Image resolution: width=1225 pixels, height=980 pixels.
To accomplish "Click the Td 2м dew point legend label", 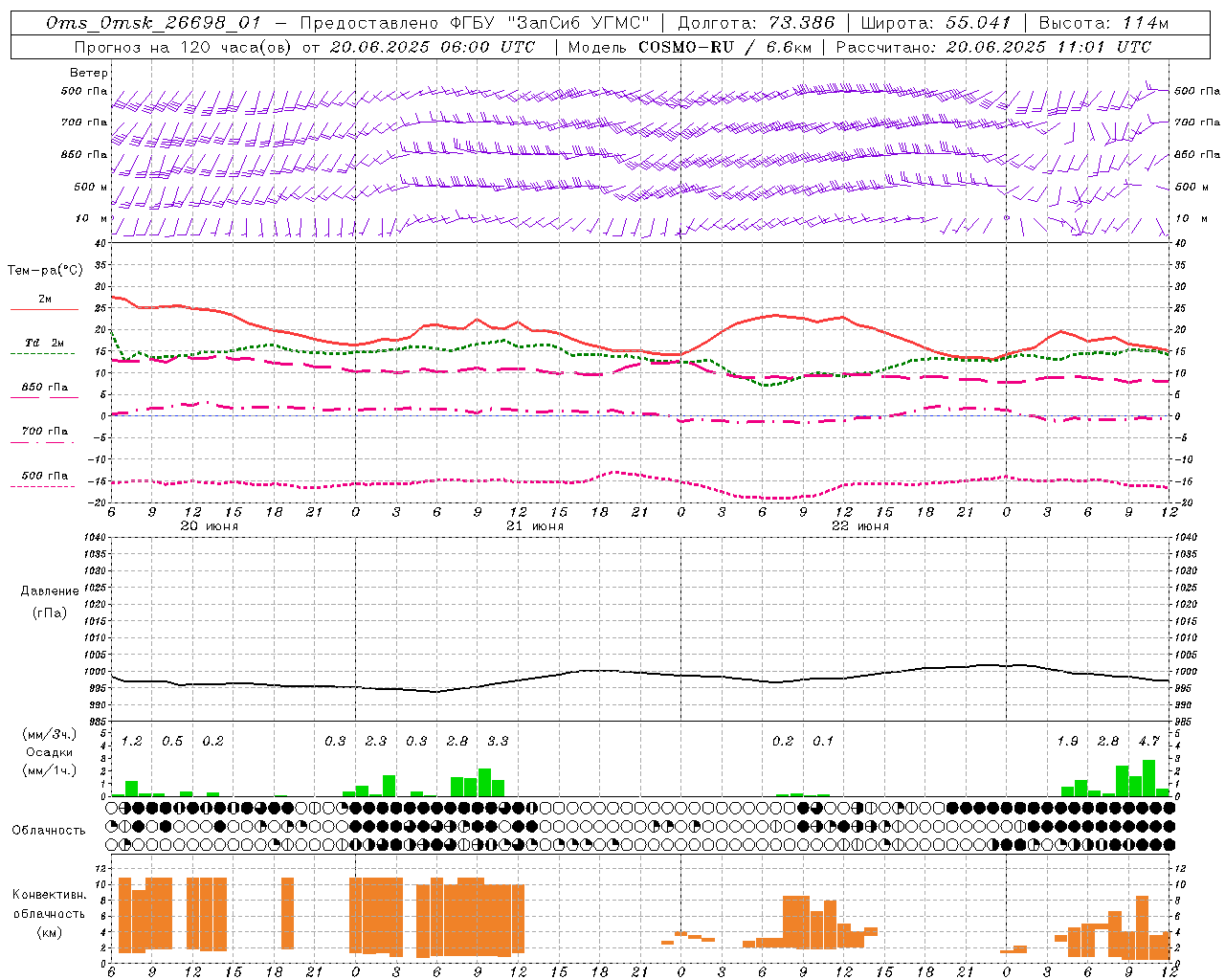I will point(44,343).
